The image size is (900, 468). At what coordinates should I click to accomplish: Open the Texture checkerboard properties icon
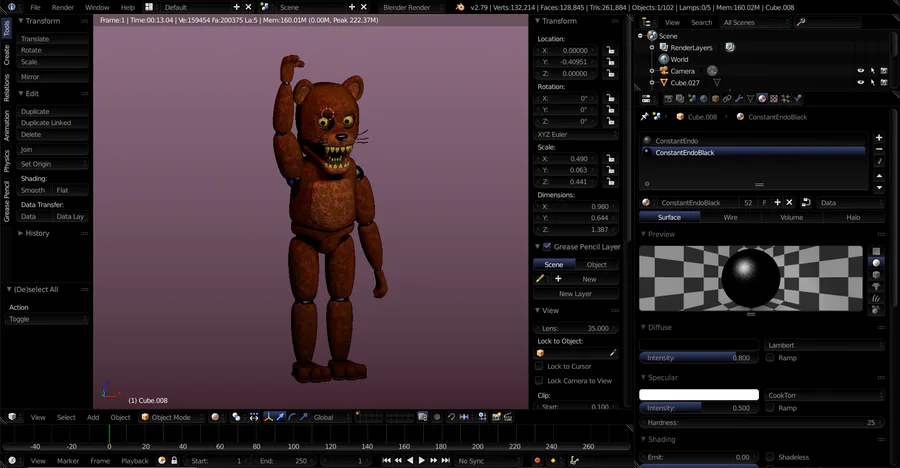tap(774, 99)
